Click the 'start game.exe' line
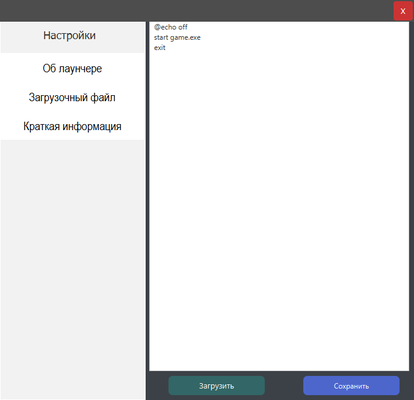 (177, 38)
